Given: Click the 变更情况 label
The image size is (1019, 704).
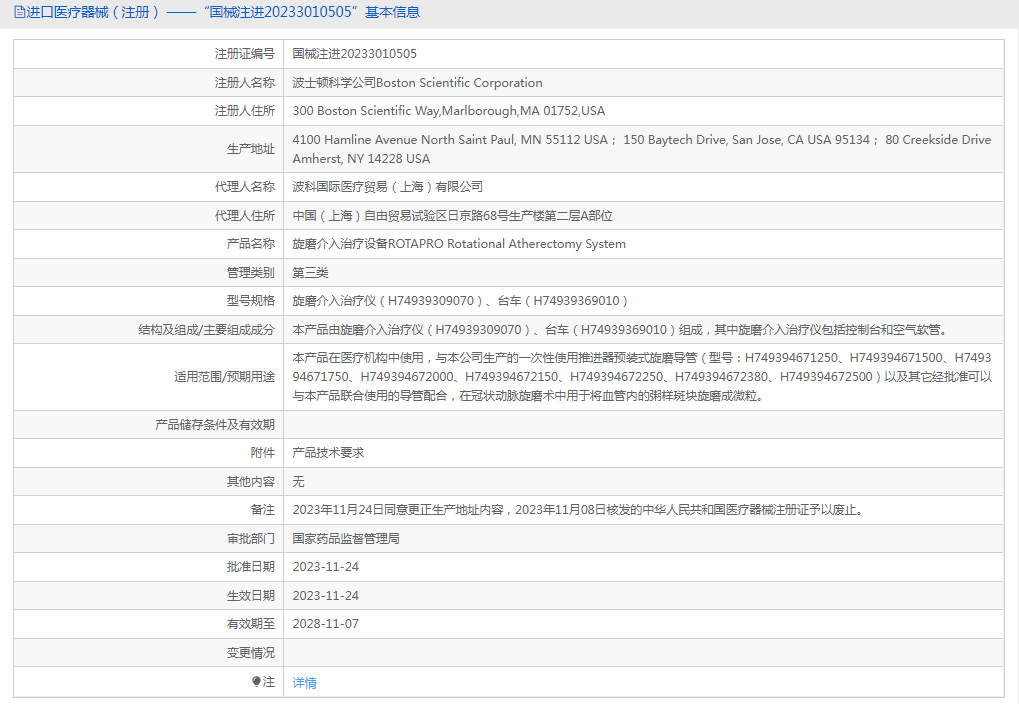Looking at the screenshot, I should coord(251,653).
